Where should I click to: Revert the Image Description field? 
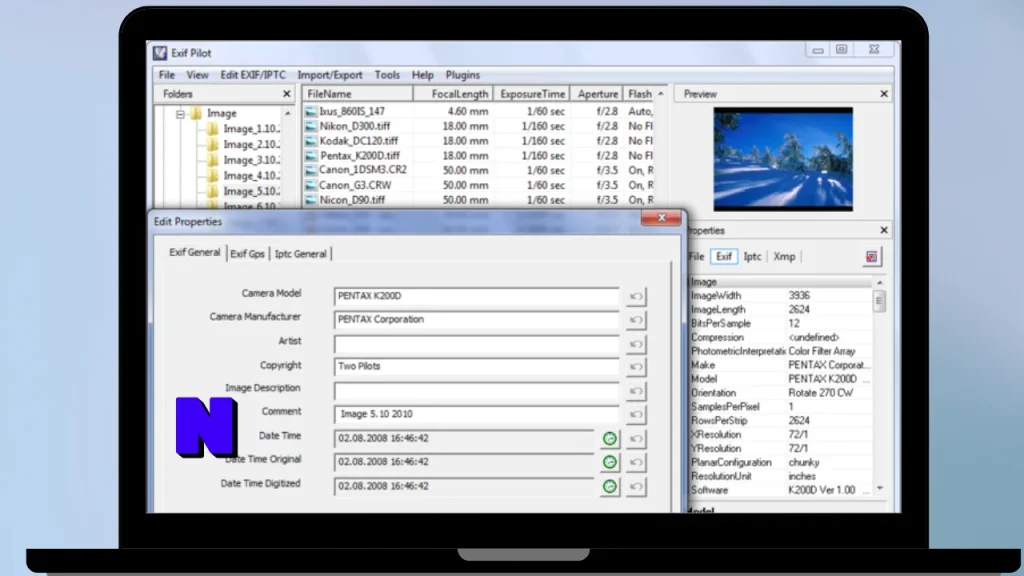point(635,391)
